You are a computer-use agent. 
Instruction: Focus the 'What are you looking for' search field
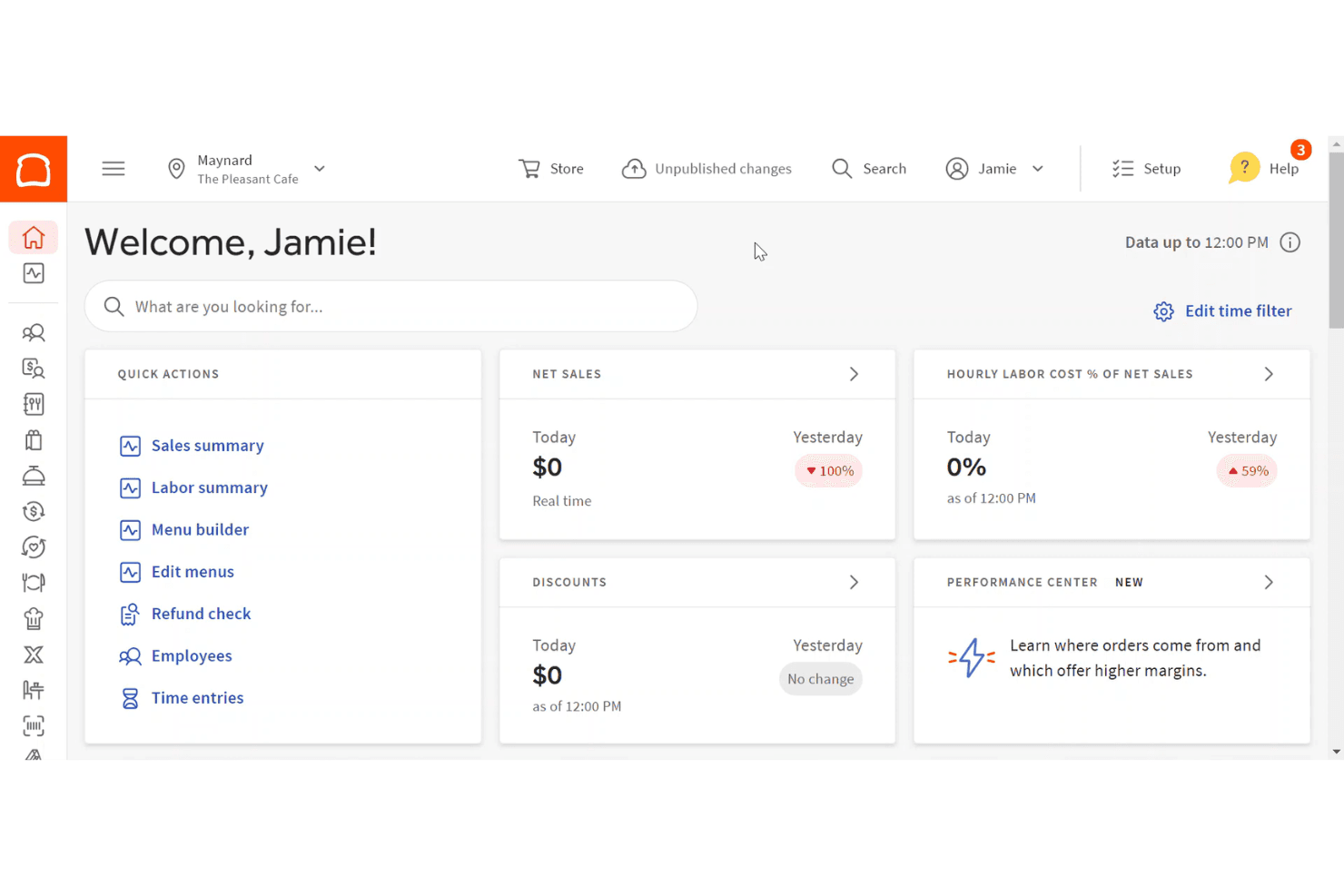pos(390,307)
